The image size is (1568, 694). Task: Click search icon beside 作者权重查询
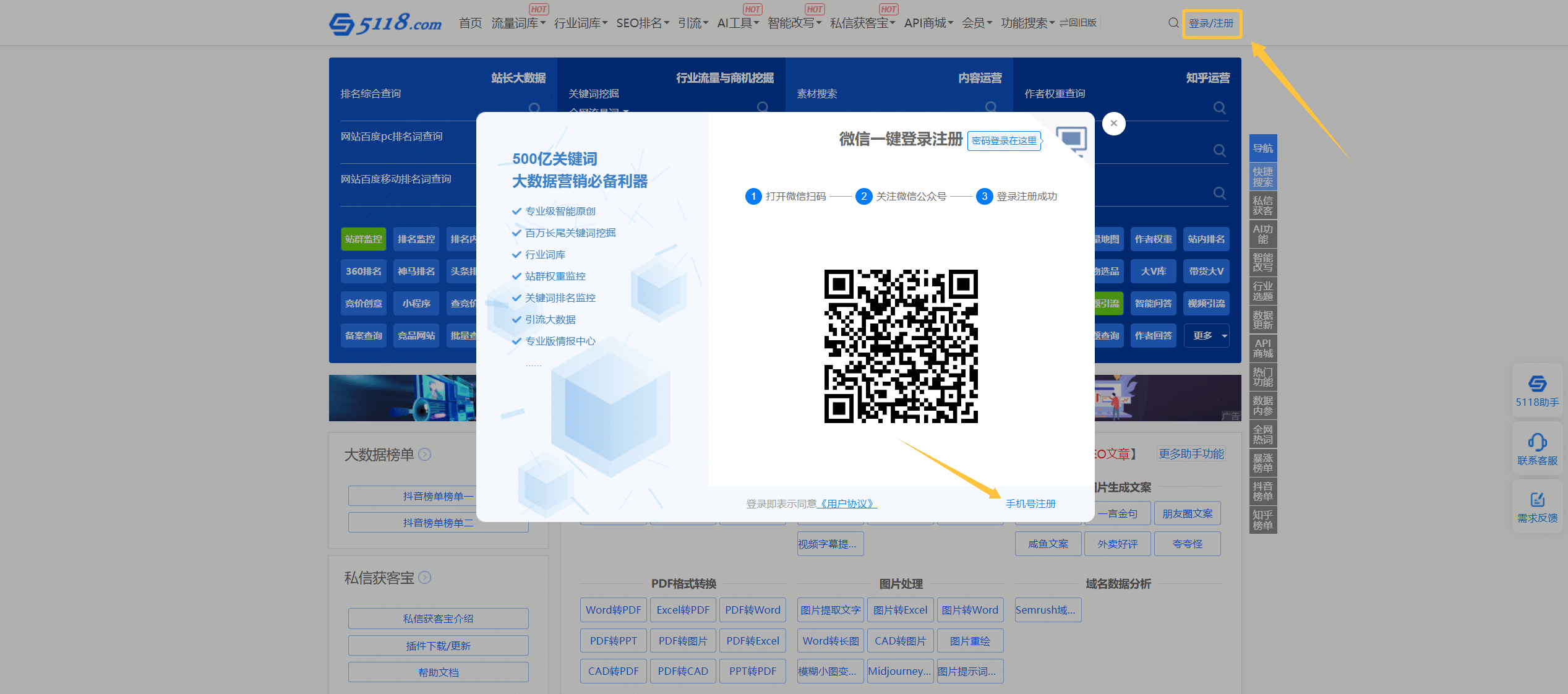click(1219, 108)
